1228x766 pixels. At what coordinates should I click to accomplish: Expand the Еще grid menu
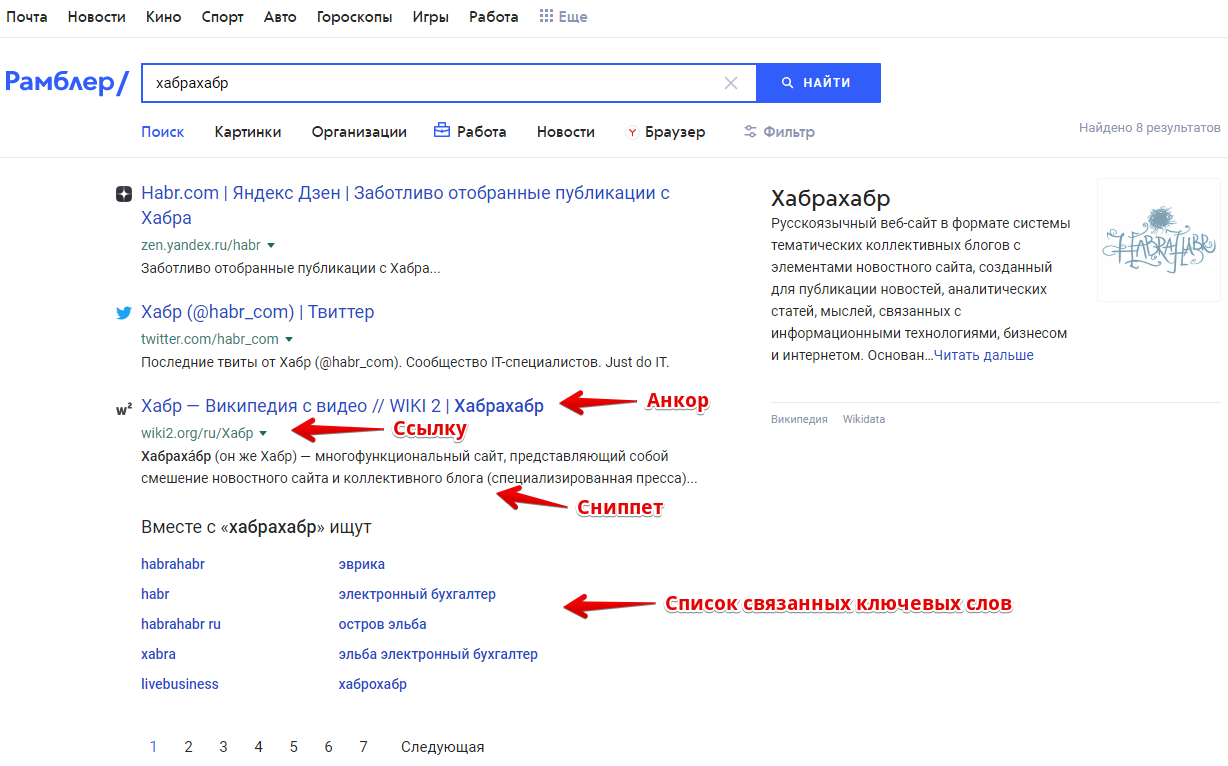click(563, 17)
